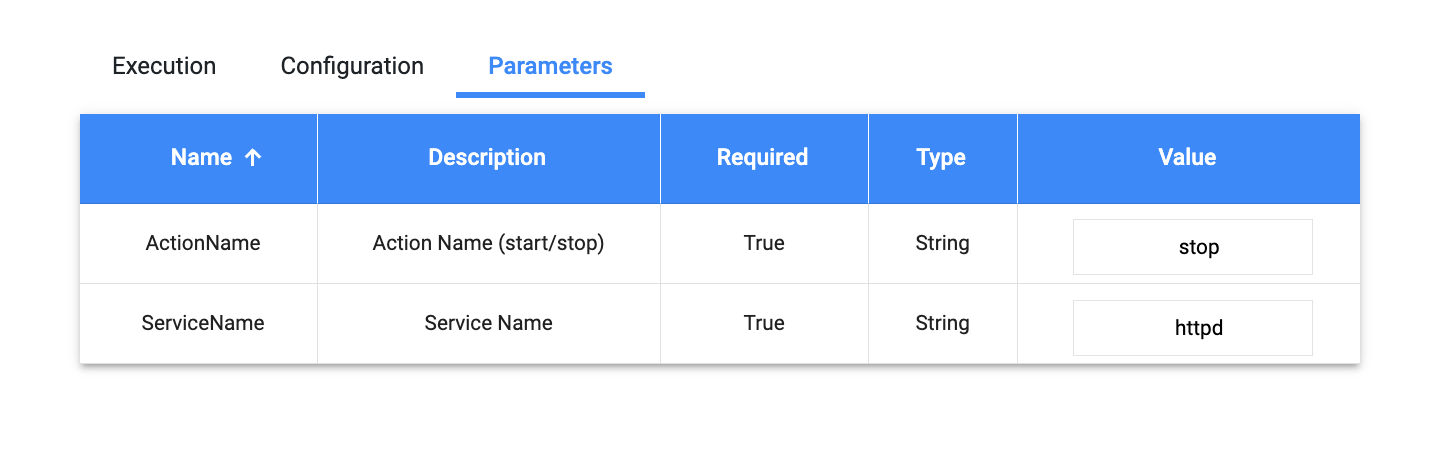1430x476 pixels.
Task: Open the Configuration tab
Action: (x=352, y=67)
